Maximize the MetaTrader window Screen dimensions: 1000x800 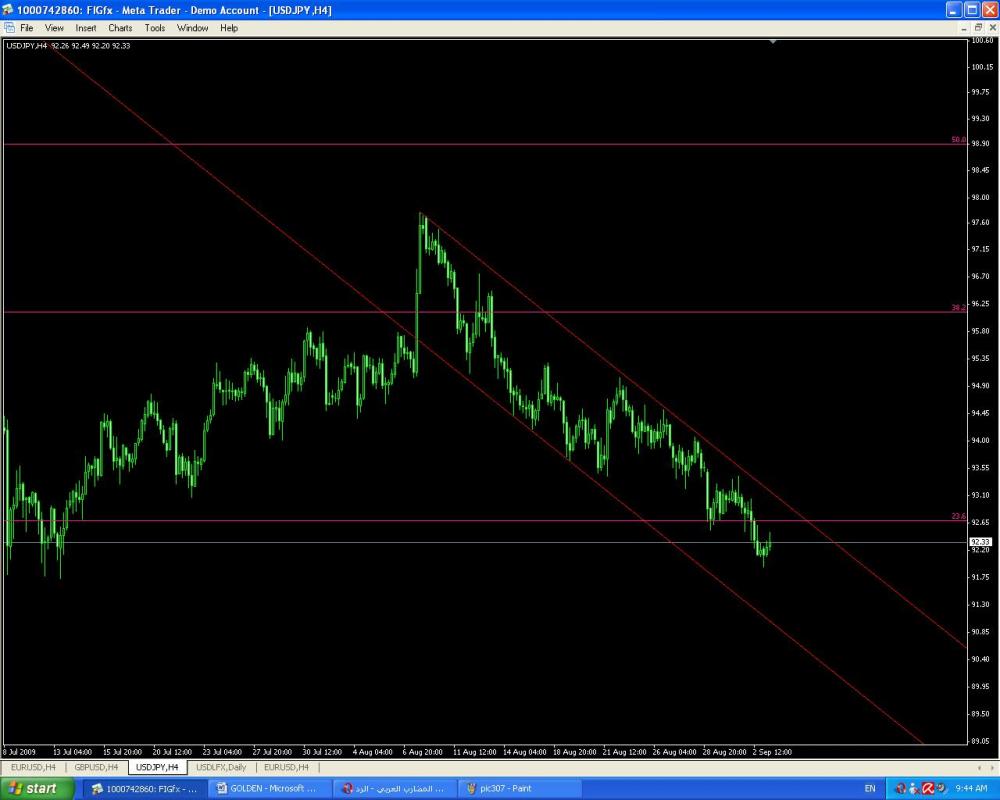click(x=972, y=10)
